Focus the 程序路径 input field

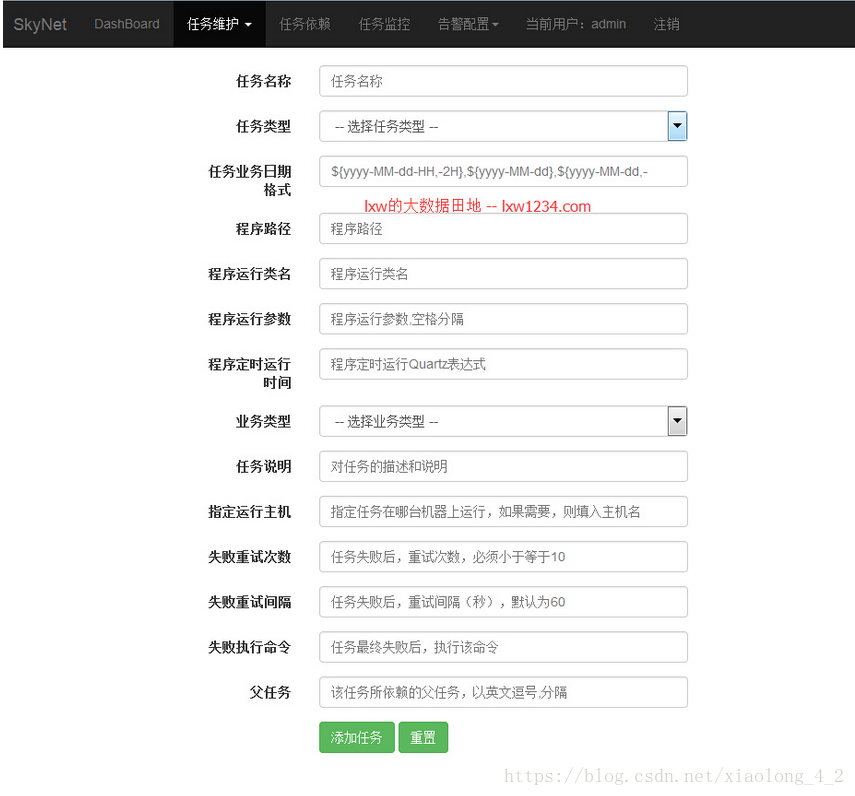click(x=503, y=229)
